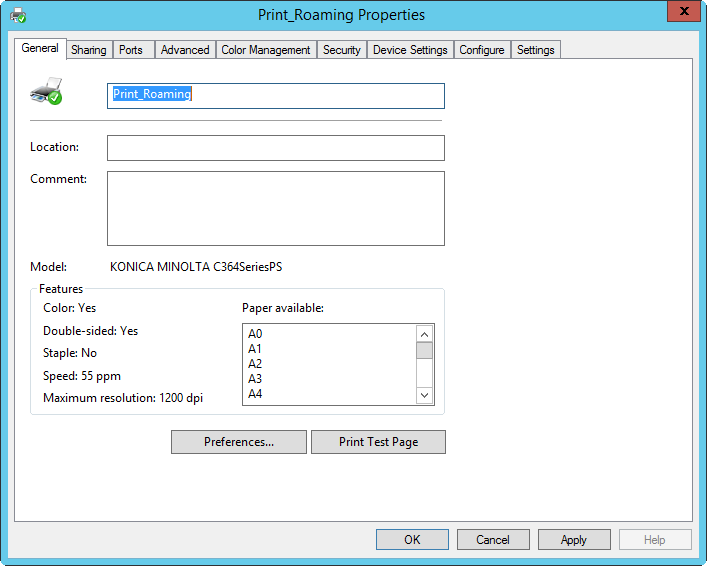Select the Security tab
Image resolution: width=707 pixels, height=566 pixels.
[341, 50]
